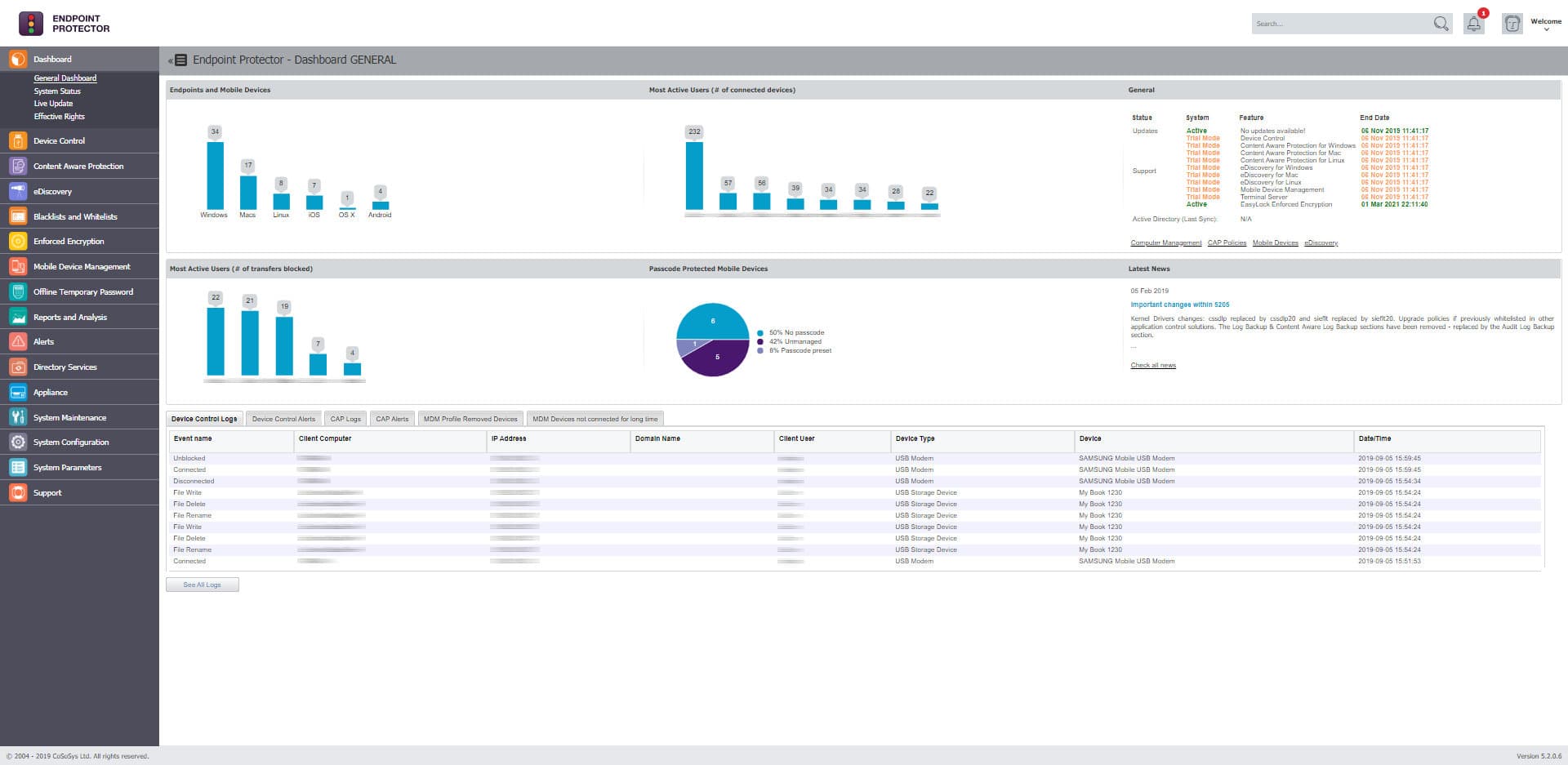
Task: Click Reports and Analysis icon
Action: coord(18,317)
